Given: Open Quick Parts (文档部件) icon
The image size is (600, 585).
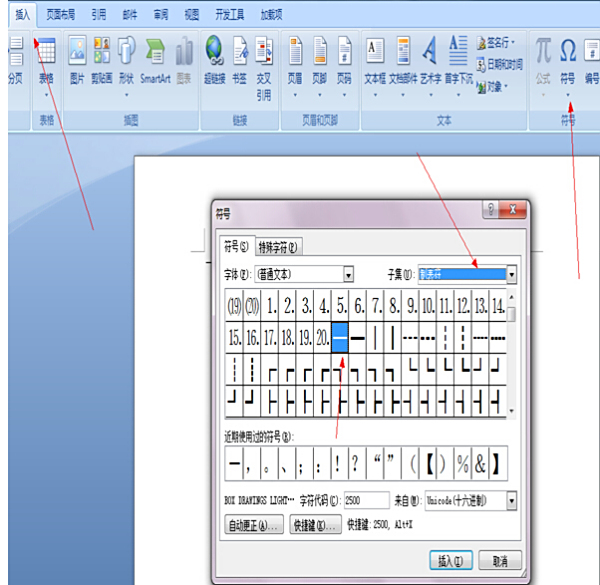Looking at the screenshot, I should pyautogui.click(x=403, y=50).
